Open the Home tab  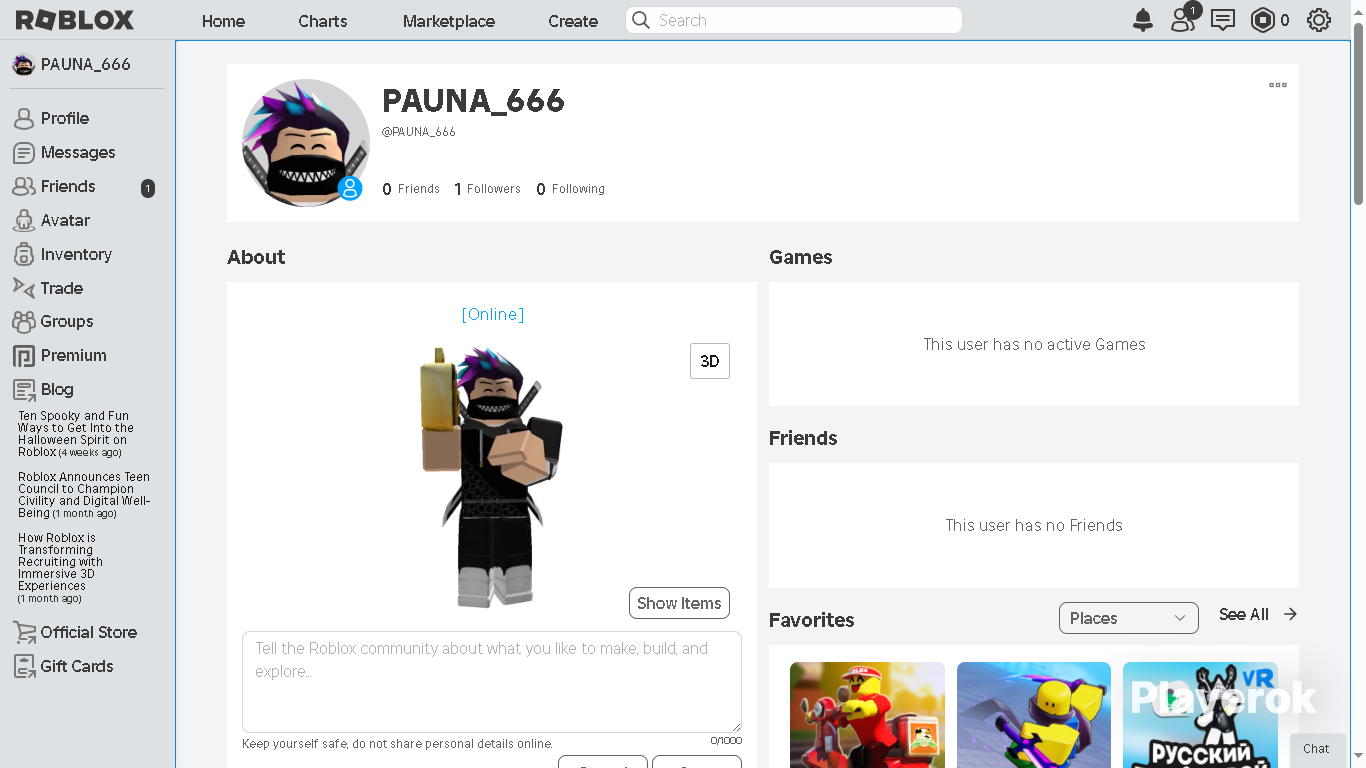[223, 21]
